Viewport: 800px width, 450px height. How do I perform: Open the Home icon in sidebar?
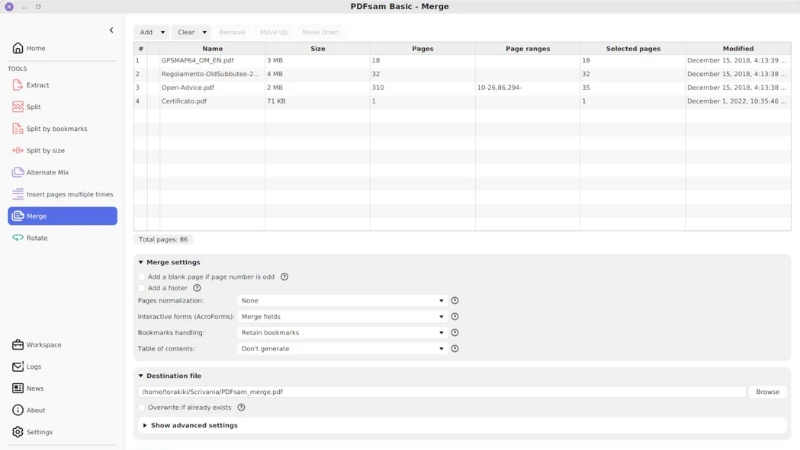coord(18,48)
